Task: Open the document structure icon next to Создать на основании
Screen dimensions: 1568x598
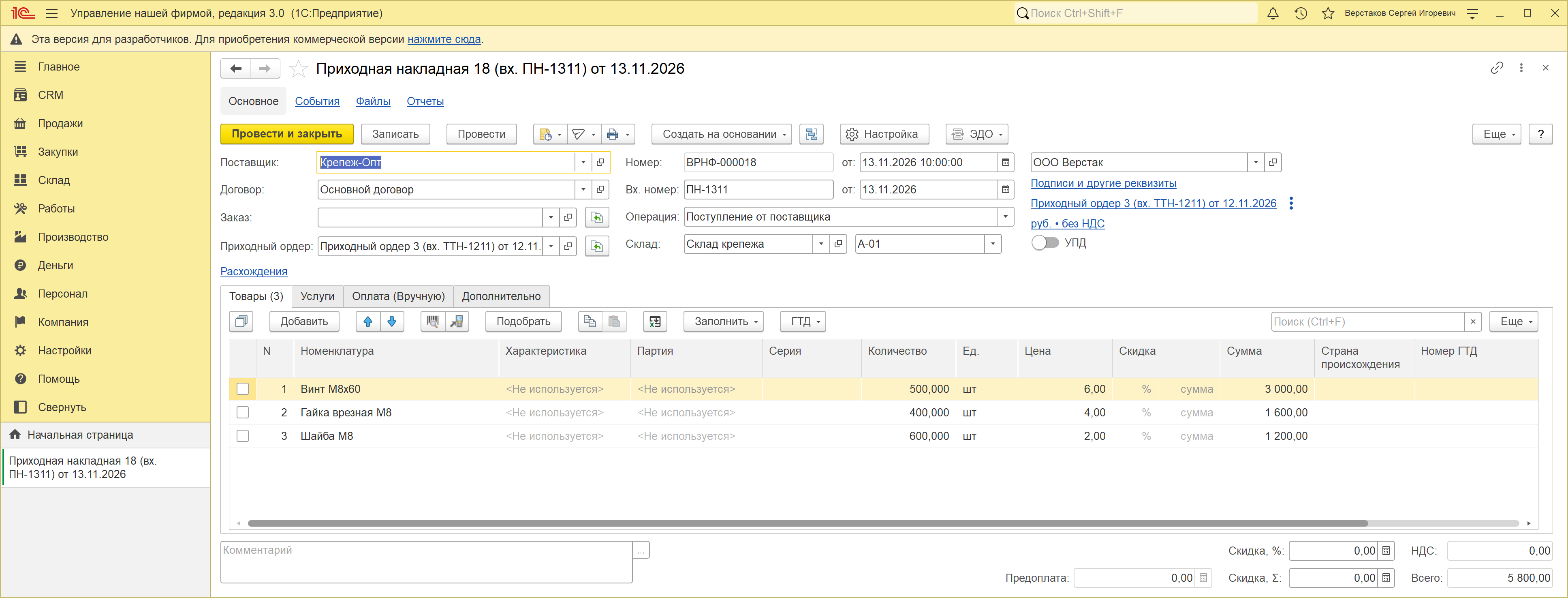Action: coord(812,134)
